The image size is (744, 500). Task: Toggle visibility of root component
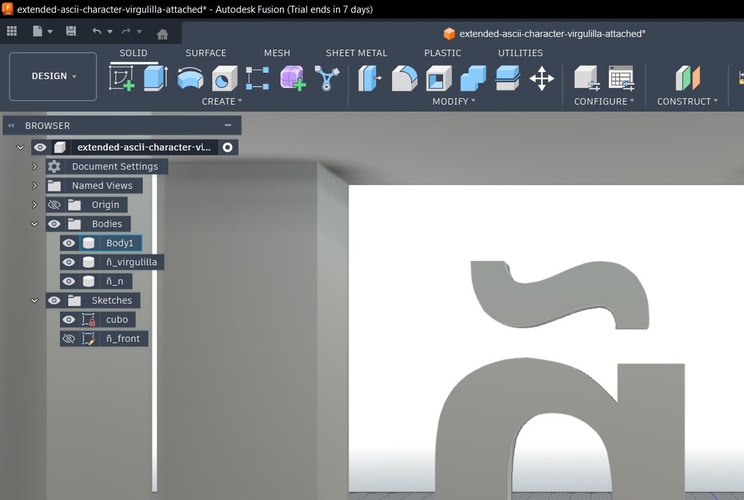[40, 148]
